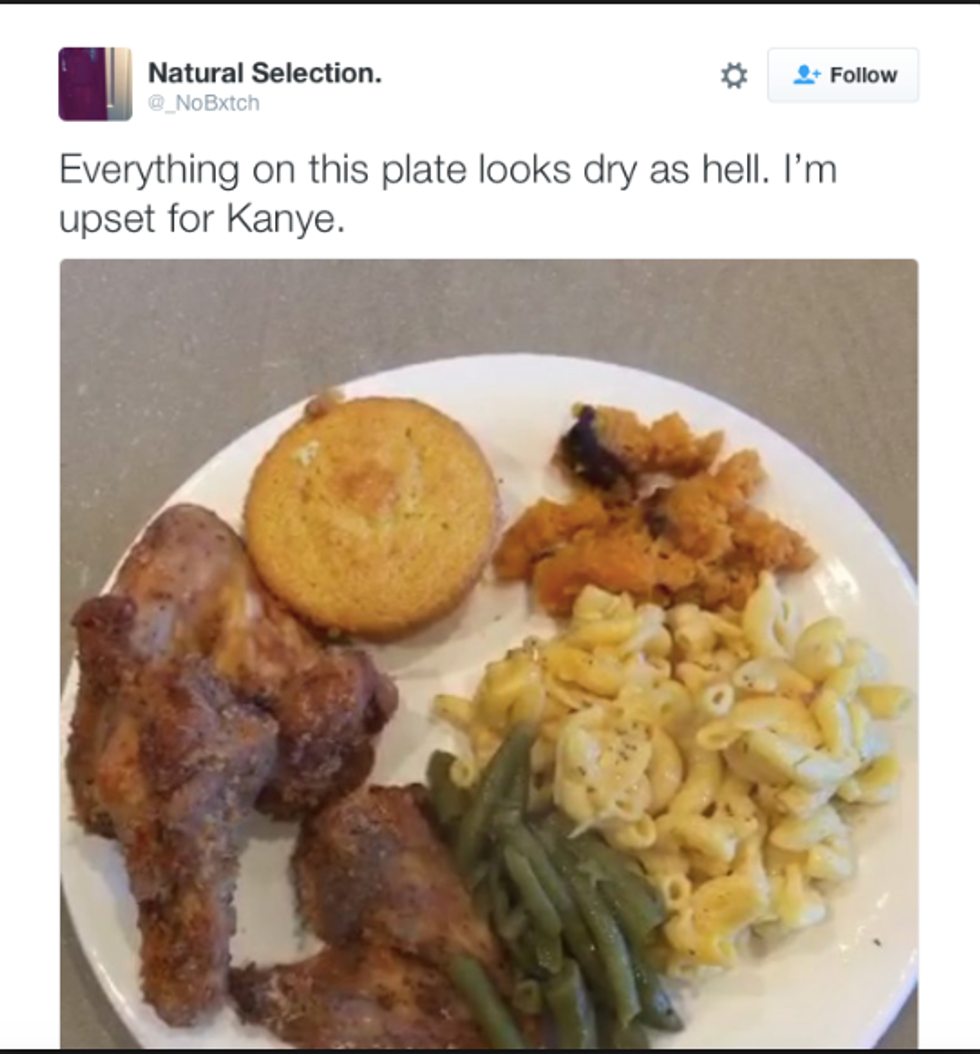This screenshot has height=1054, width=980.
Task: Open the attached food plate photo
Action: point(489,653)
